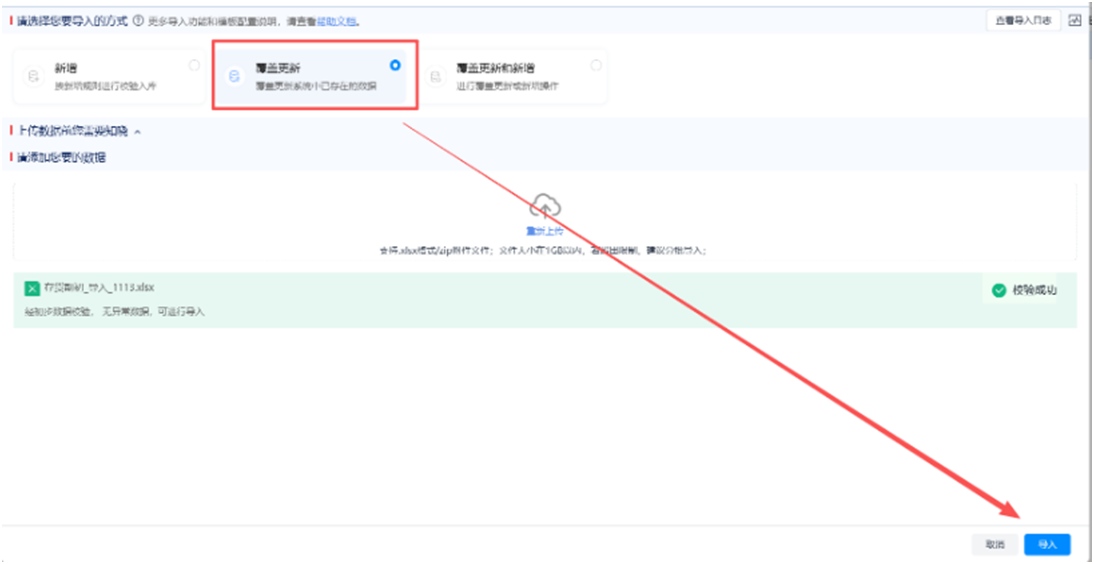The height and width of the screenshot is (564, 1094).
Task: Select the 新增 import mode radio button
Action: (x=194, y=65)
